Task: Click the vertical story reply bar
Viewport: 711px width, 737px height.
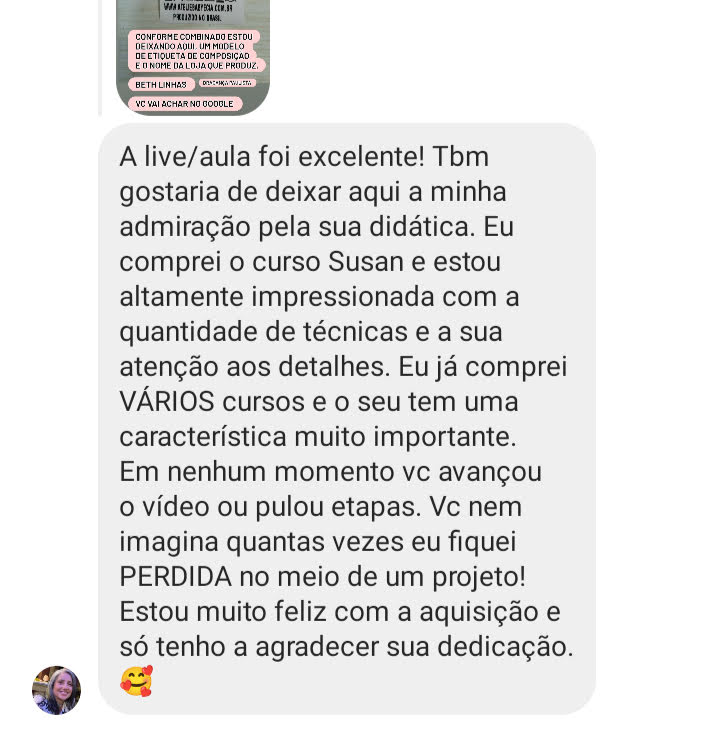Action: click(100, 56)
